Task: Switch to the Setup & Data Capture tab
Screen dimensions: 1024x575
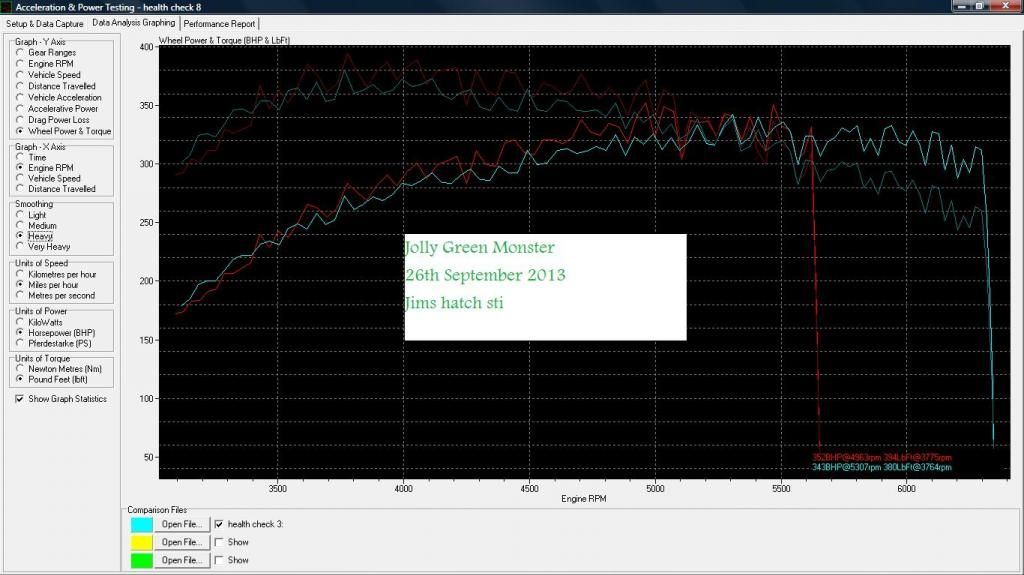Action: (x=44, y=23)
